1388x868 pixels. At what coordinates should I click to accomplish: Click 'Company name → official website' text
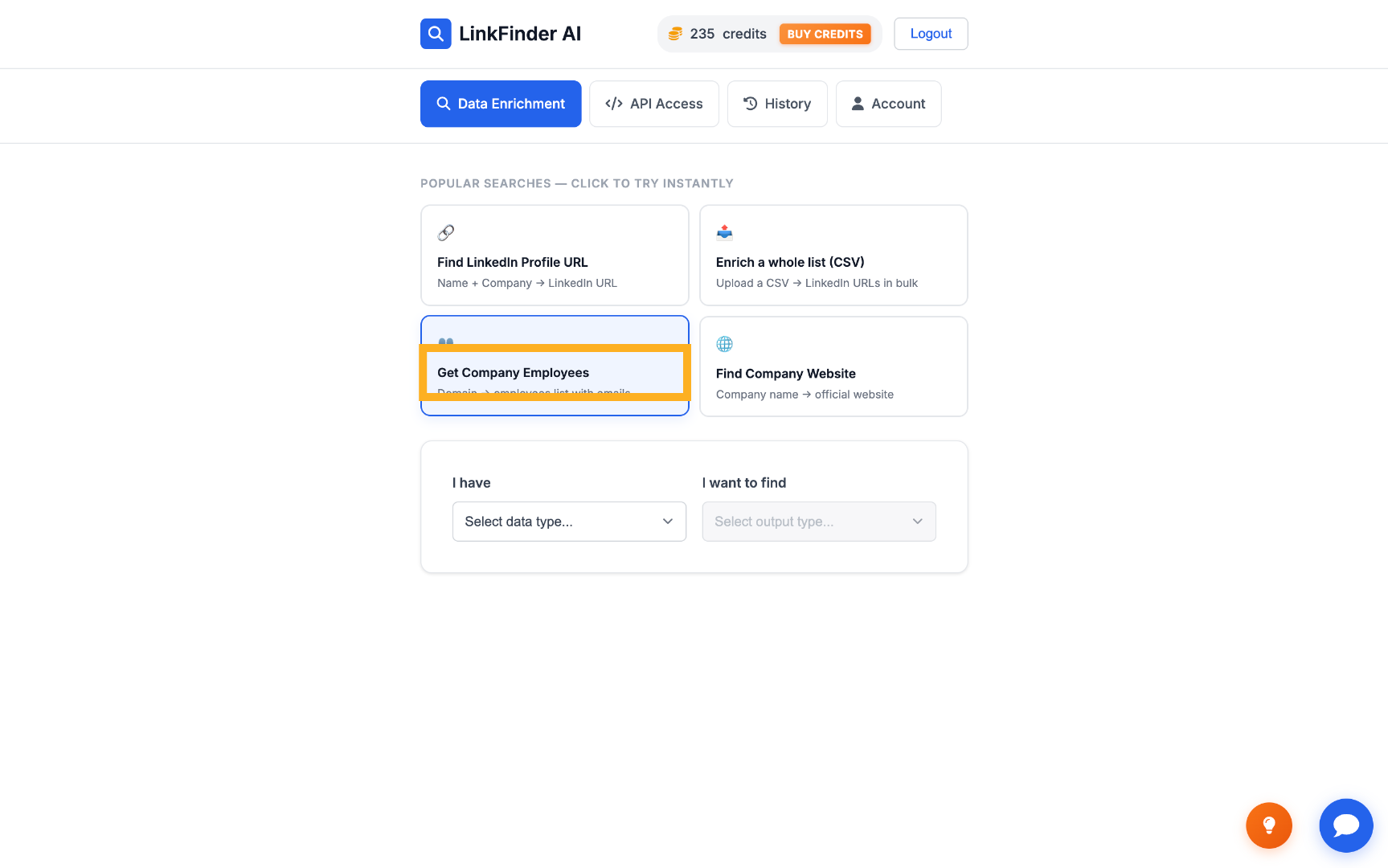coord(805,395)
